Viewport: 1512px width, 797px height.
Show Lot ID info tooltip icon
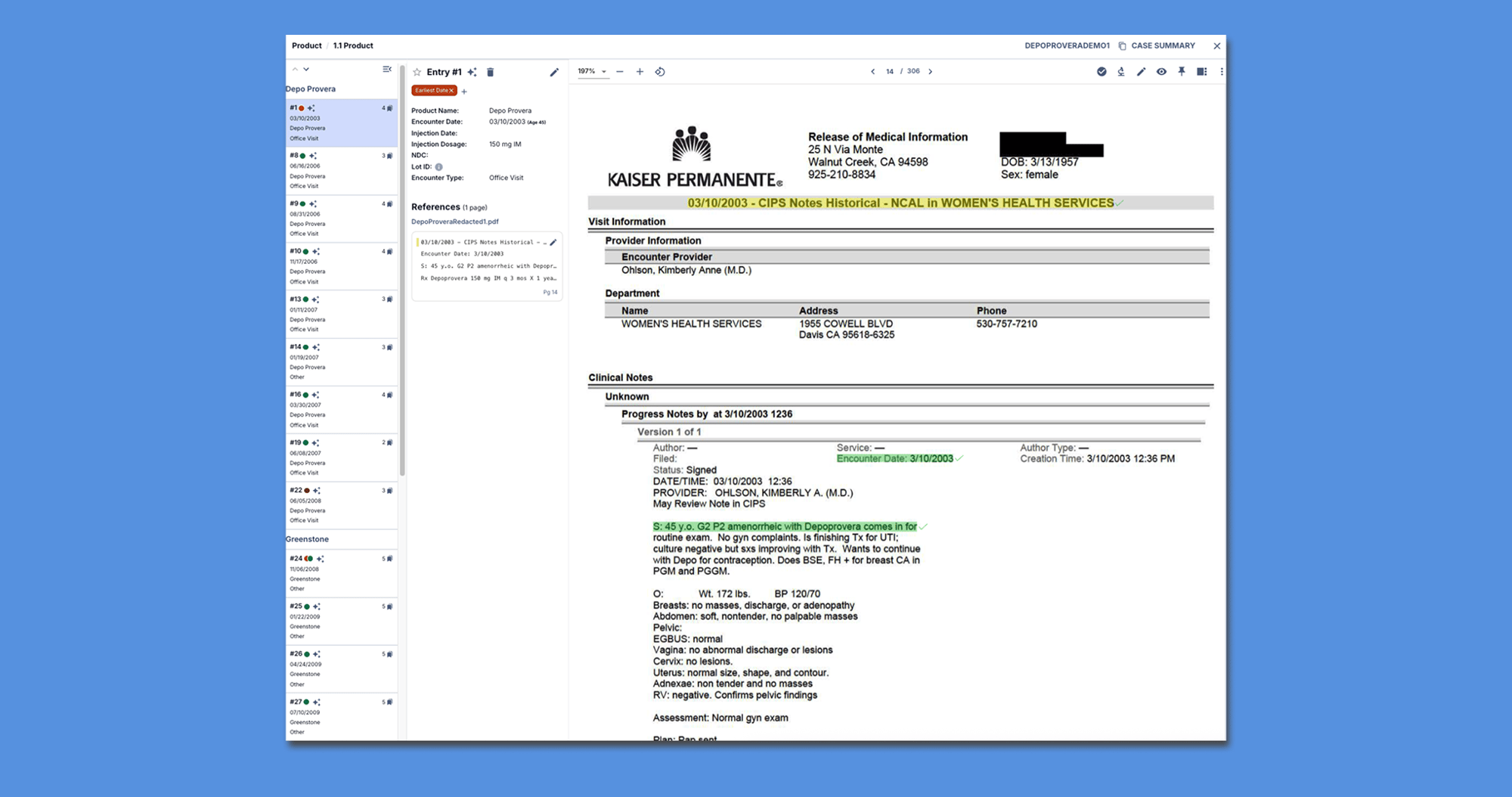pos(438,167)
